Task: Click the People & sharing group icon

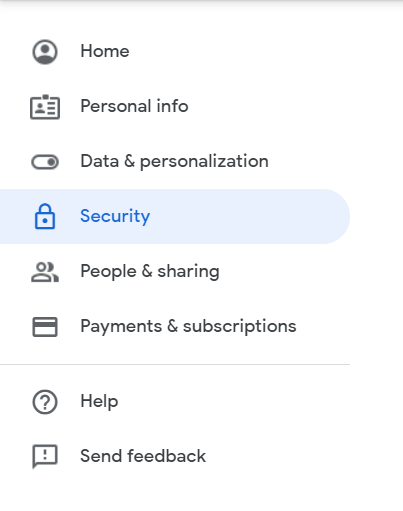Action: coord(45,272)
